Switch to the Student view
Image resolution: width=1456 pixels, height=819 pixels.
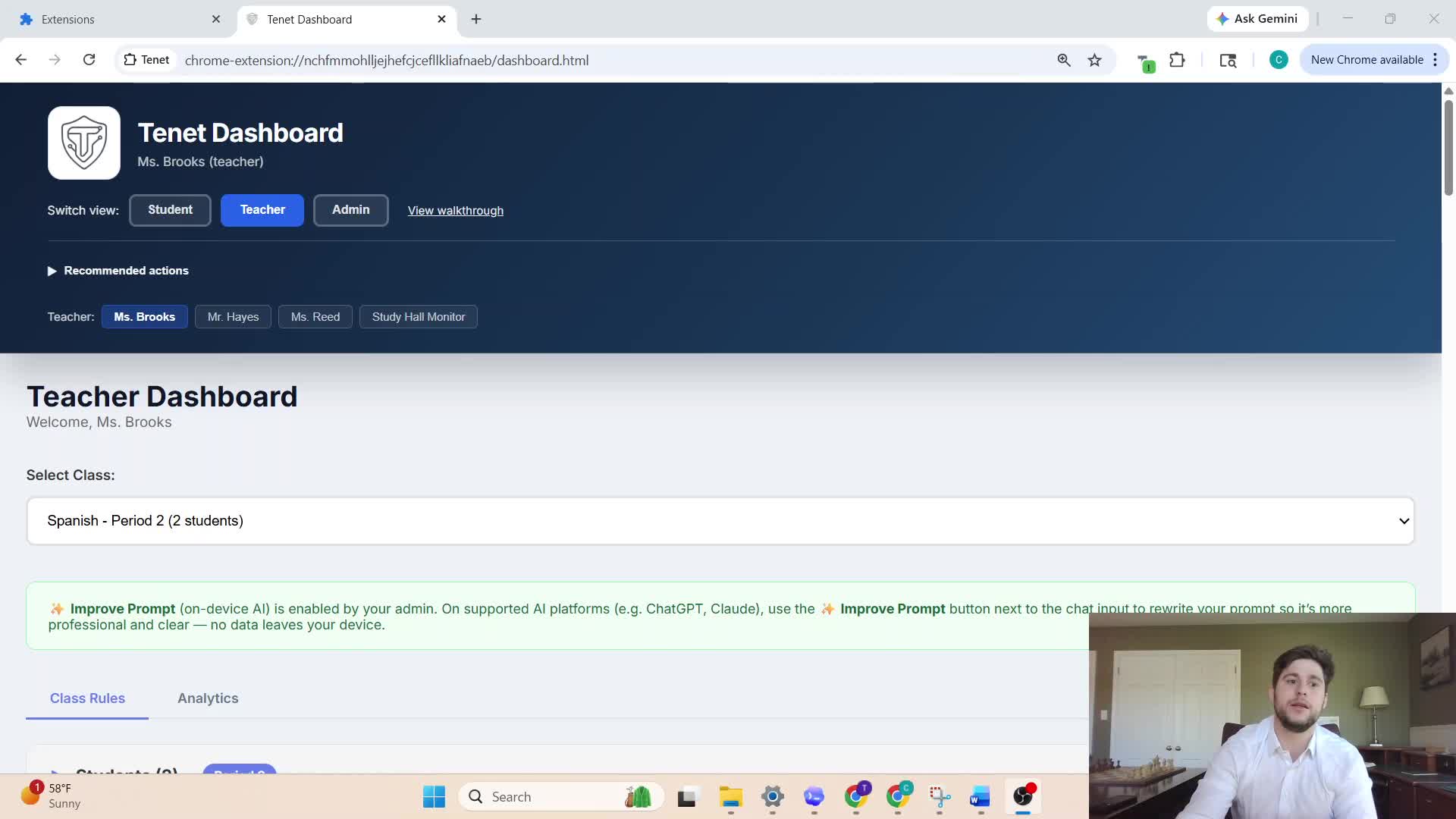coord(170,210)
